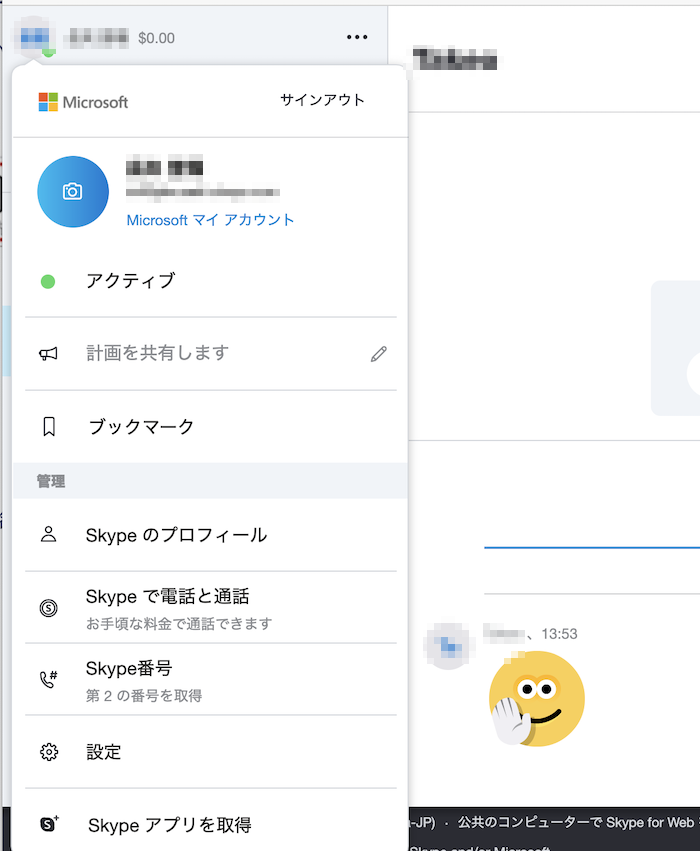
Task: Open the アクティブ status selector
Action: coord(211,281)
